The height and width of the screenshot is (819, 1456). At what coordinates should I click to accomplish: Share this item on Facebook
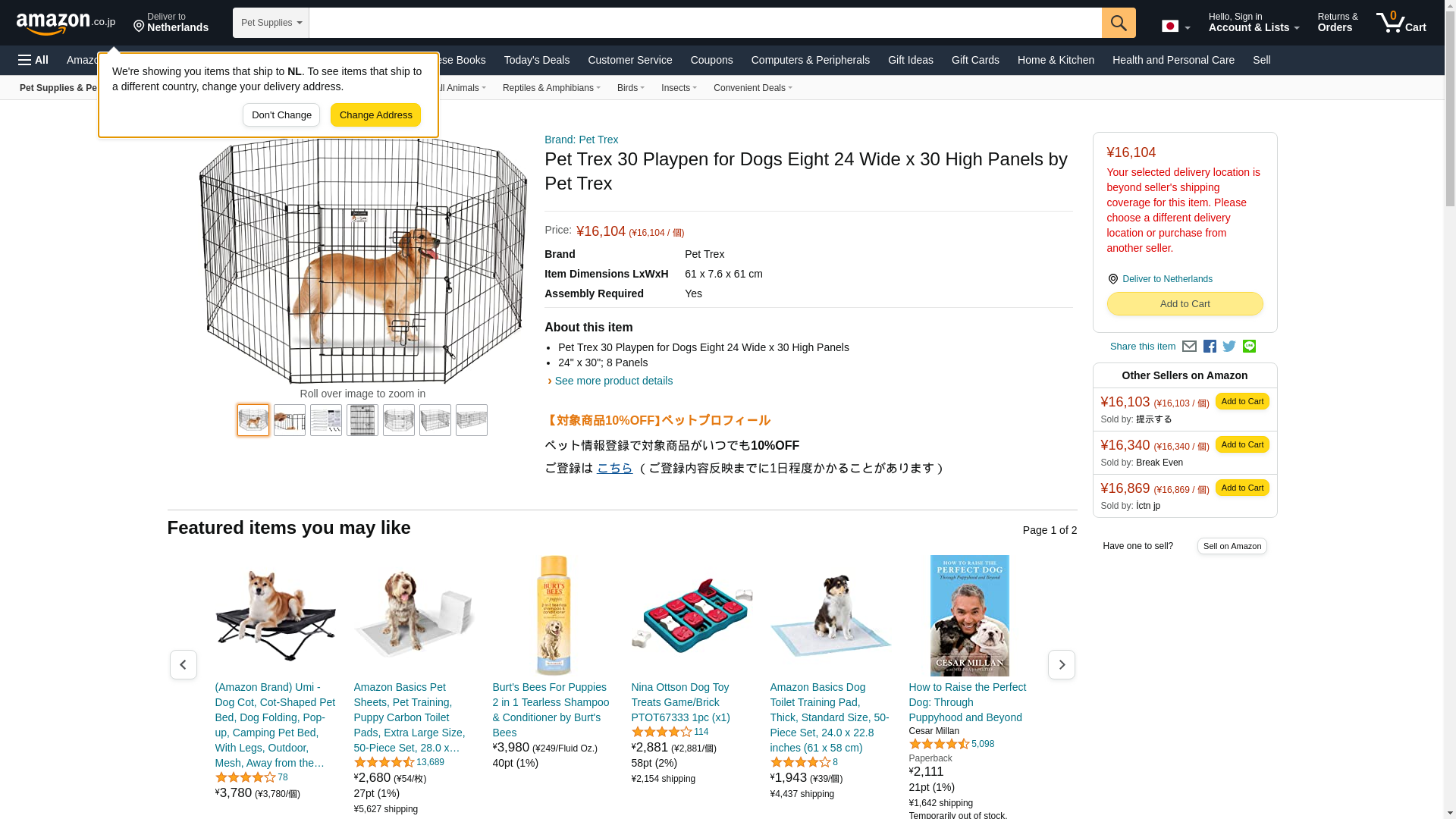click(x=1210, y=347)
